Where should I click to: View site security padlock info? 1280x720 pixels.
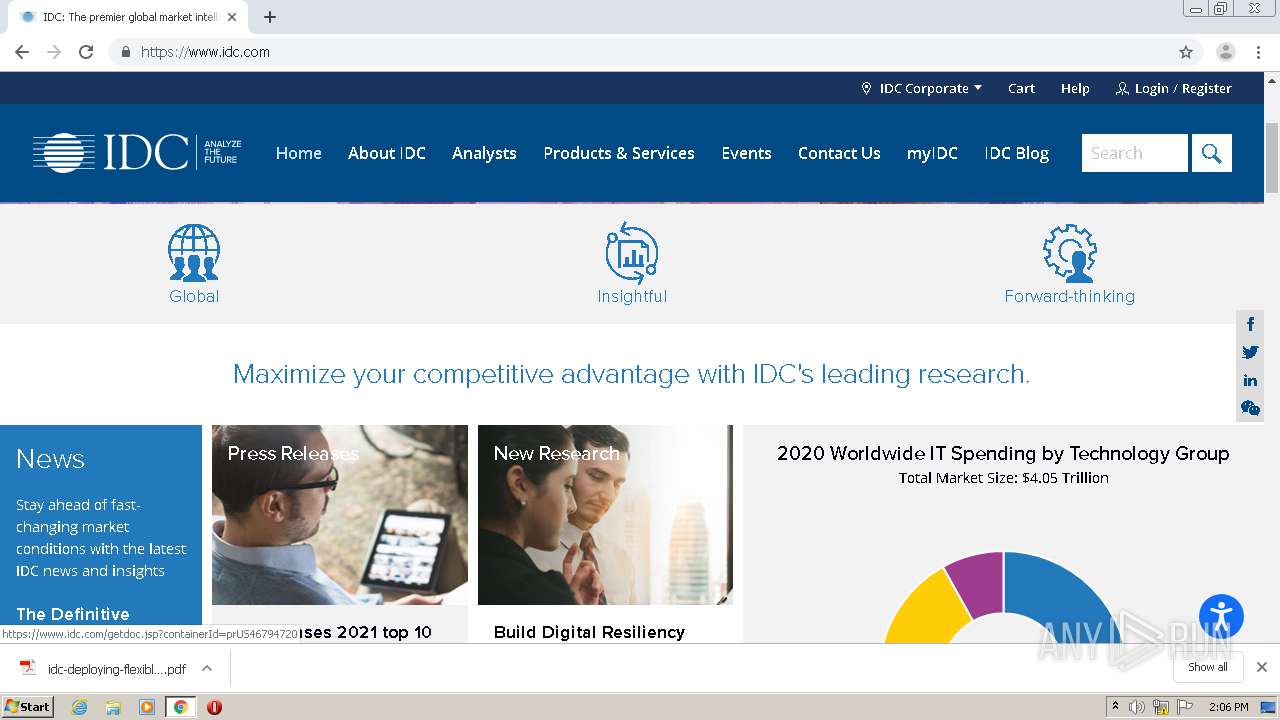click(125, 52)
